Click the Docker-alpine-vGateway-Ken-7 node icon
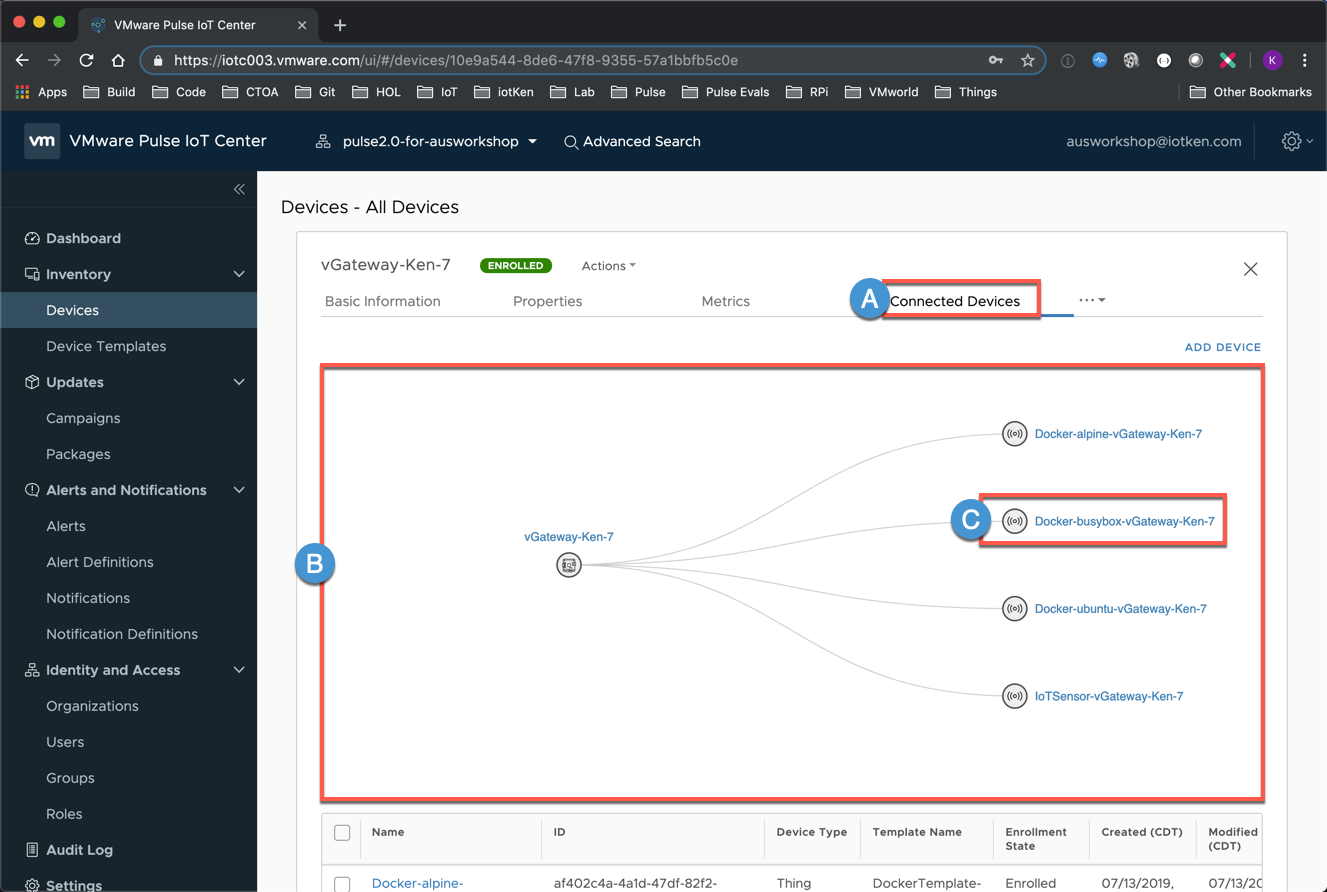 click(1015, 434)
